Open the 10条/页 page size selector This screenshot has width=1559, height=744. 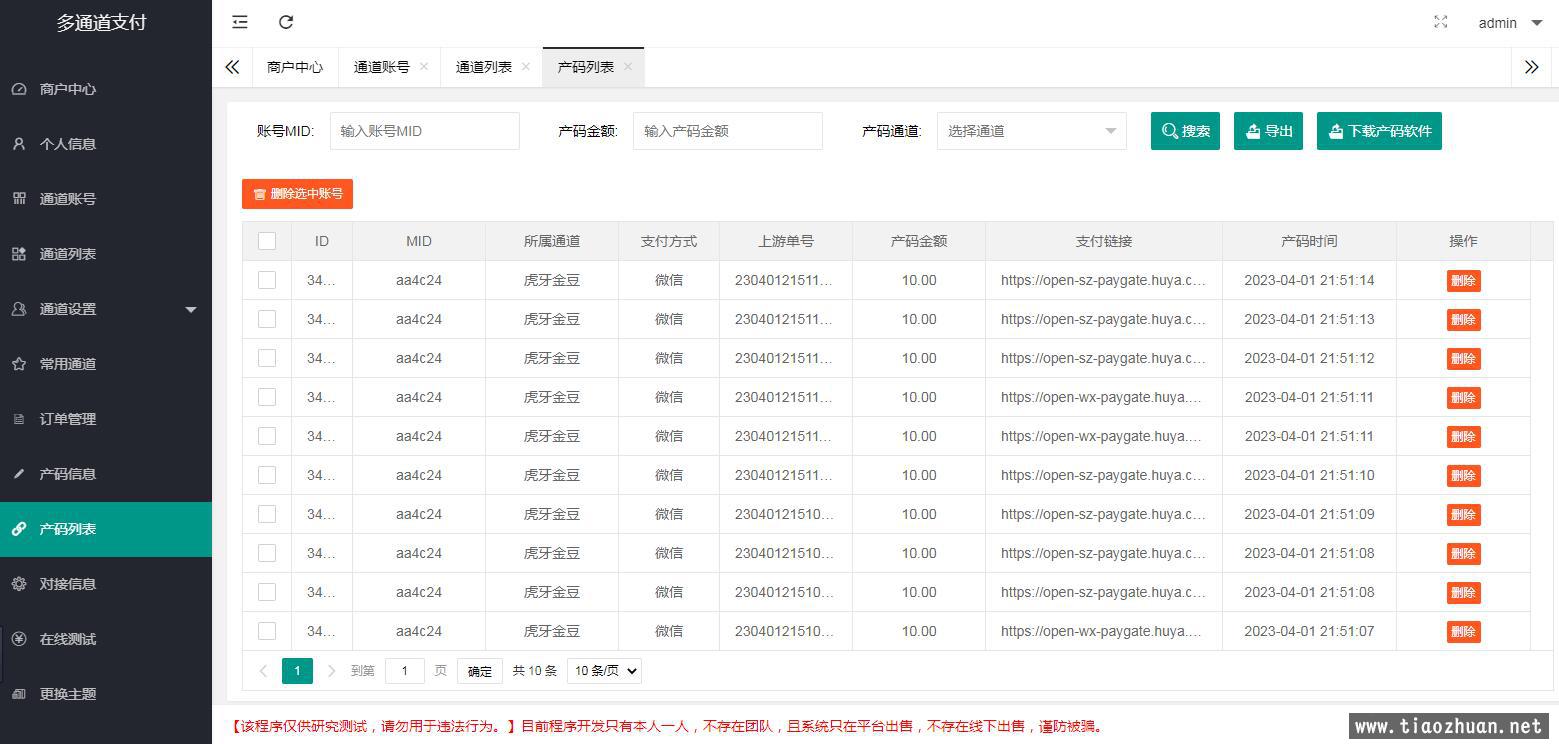point(604,671)
